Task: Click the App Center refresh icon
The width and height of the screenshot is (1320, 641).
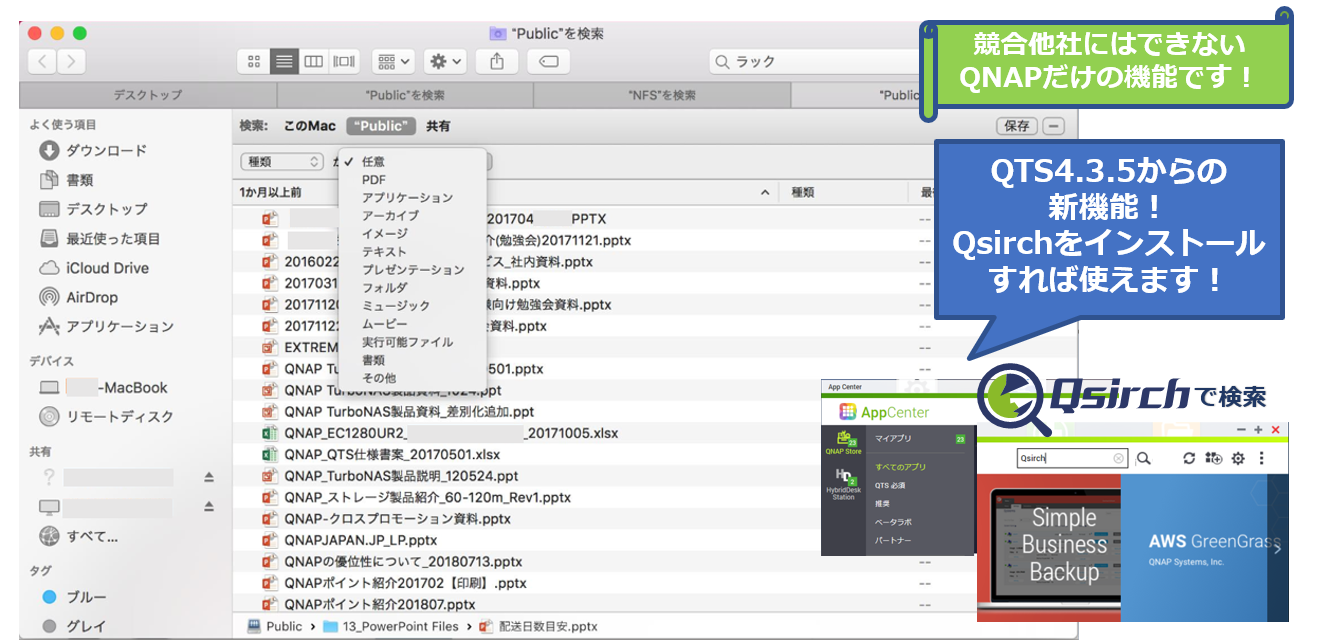Action: [x=1189, y=458]
